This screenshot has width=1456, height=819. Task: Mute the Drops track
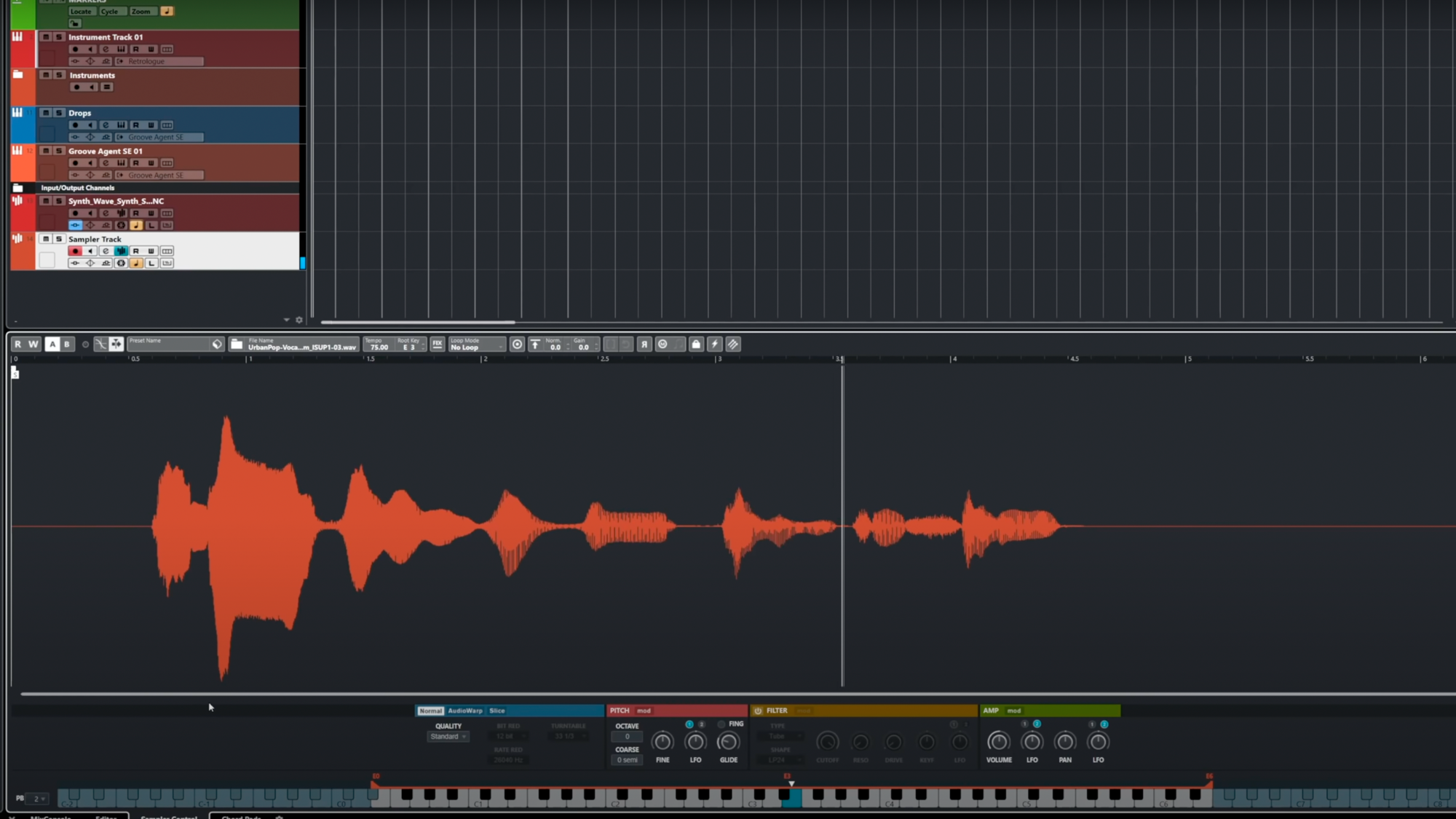point(46,113)
